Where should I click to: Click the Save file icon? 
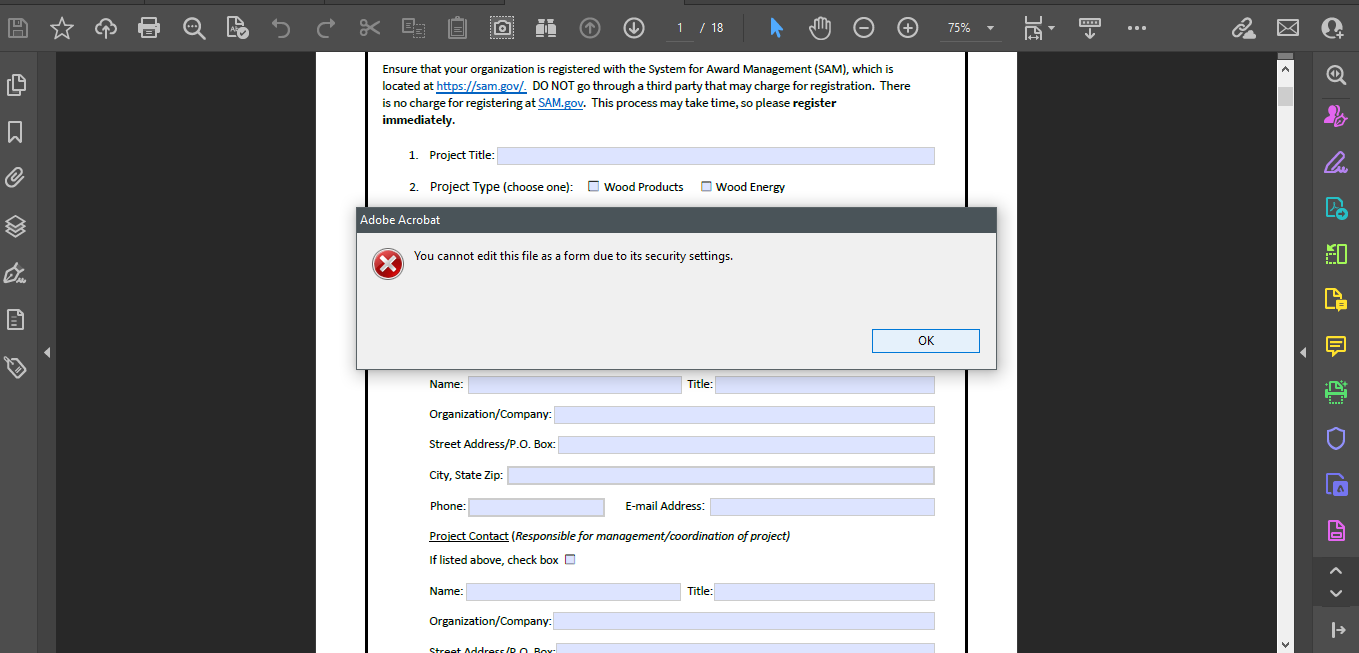pyautogui.click(x=18, y=28)
